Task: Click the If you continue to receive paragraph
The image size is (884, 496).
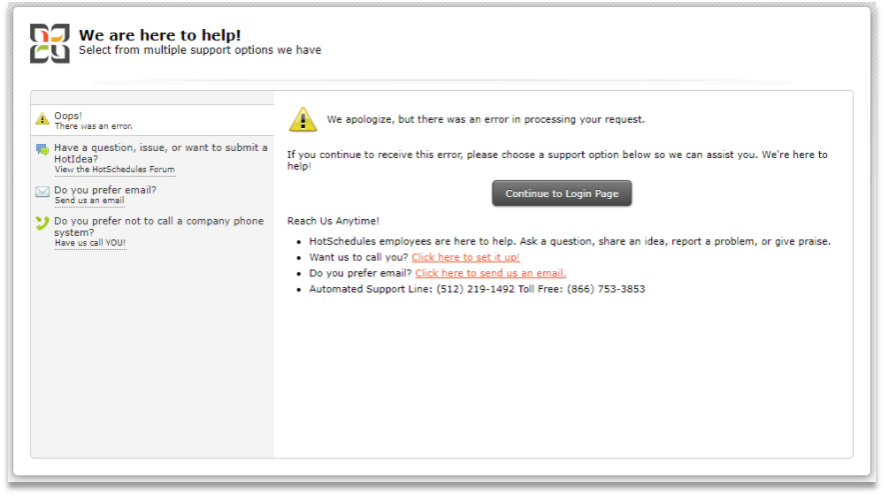Action: 557,160
